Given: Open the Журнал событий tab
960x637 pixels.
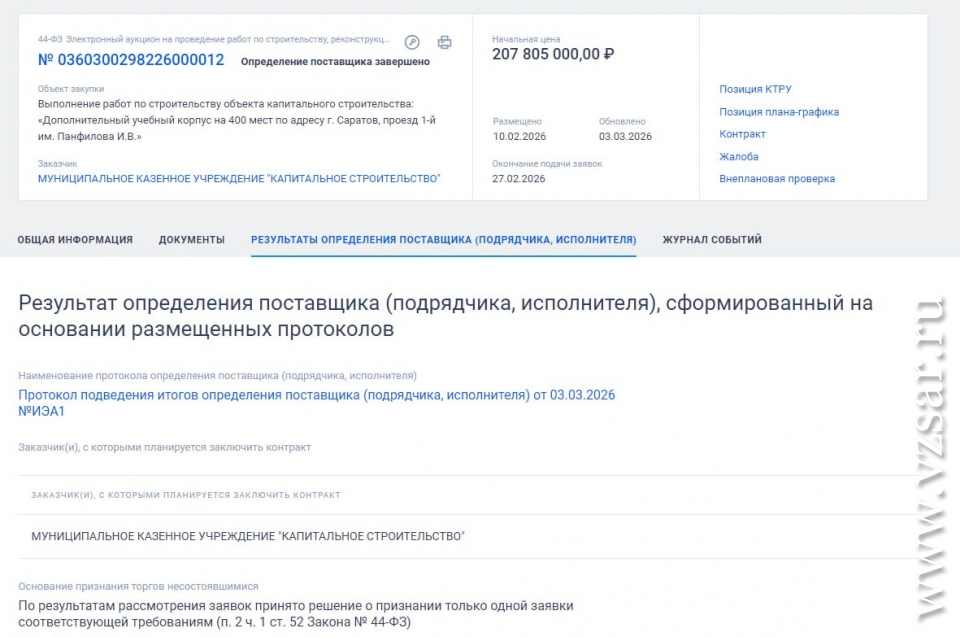Looking at the screenshot, I should click(712, 240).
